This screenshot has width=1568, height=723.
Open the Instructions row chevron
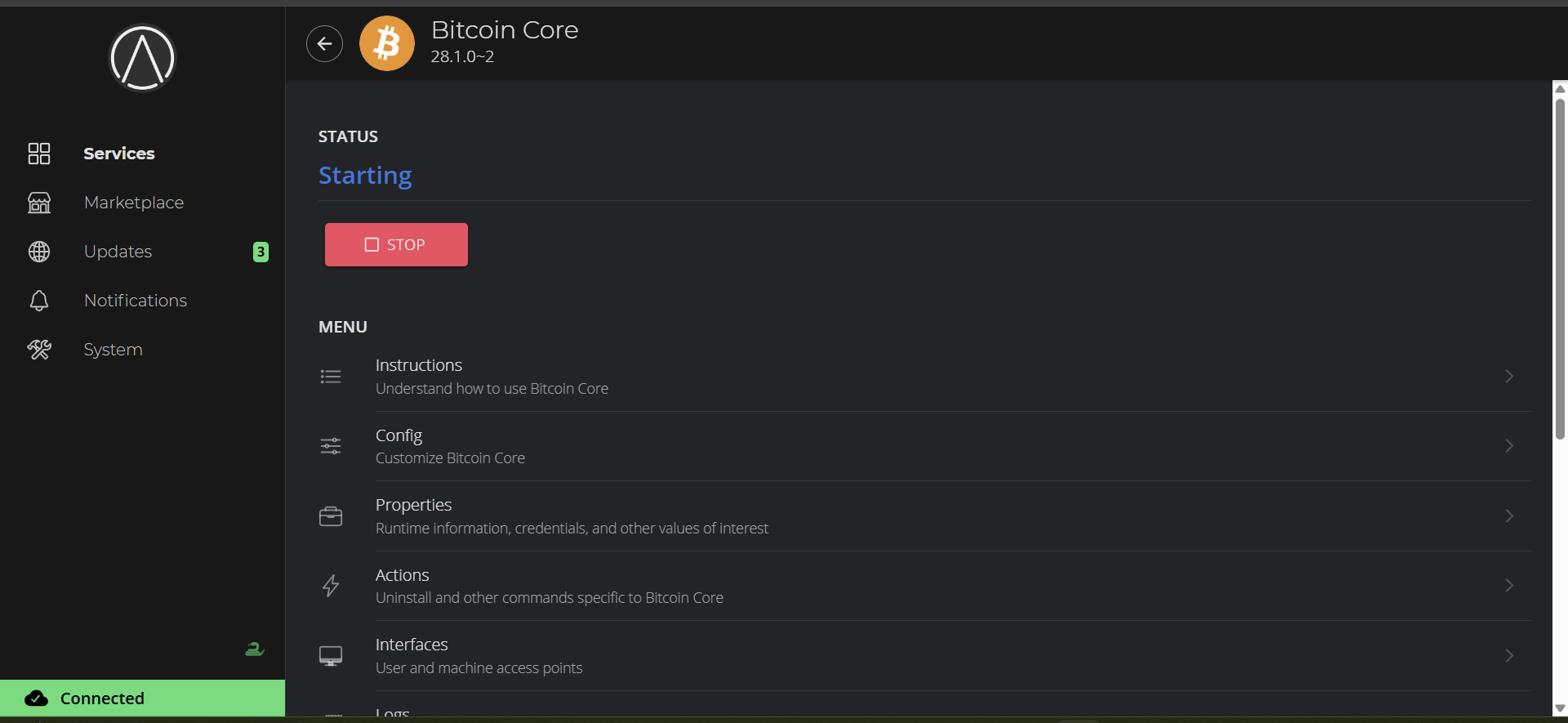coord(1509,377)
